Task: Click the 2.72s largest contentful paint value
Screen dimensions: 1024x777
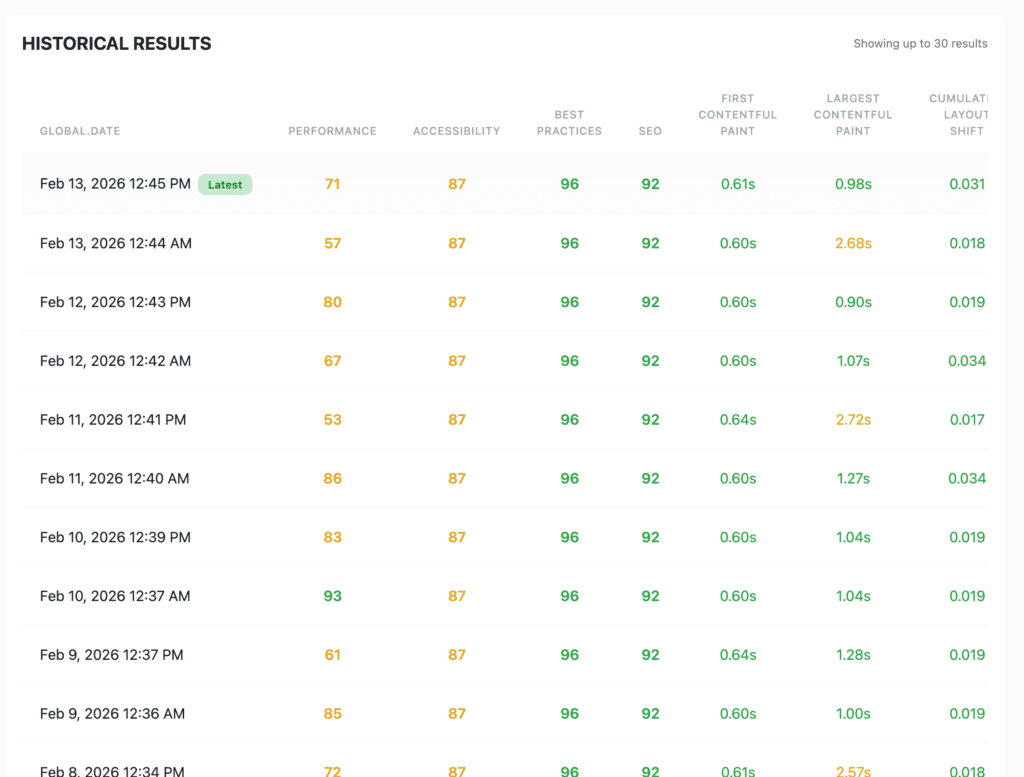Action: click(853, 420)
